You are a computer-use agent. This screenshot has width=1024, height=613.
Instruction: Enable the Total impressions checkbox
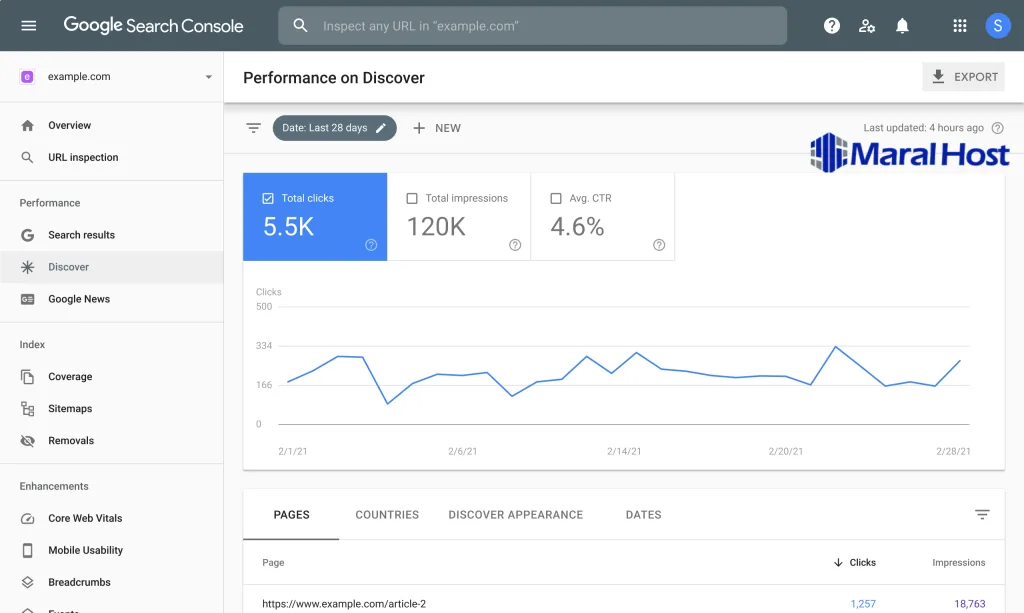coord(412,198)
